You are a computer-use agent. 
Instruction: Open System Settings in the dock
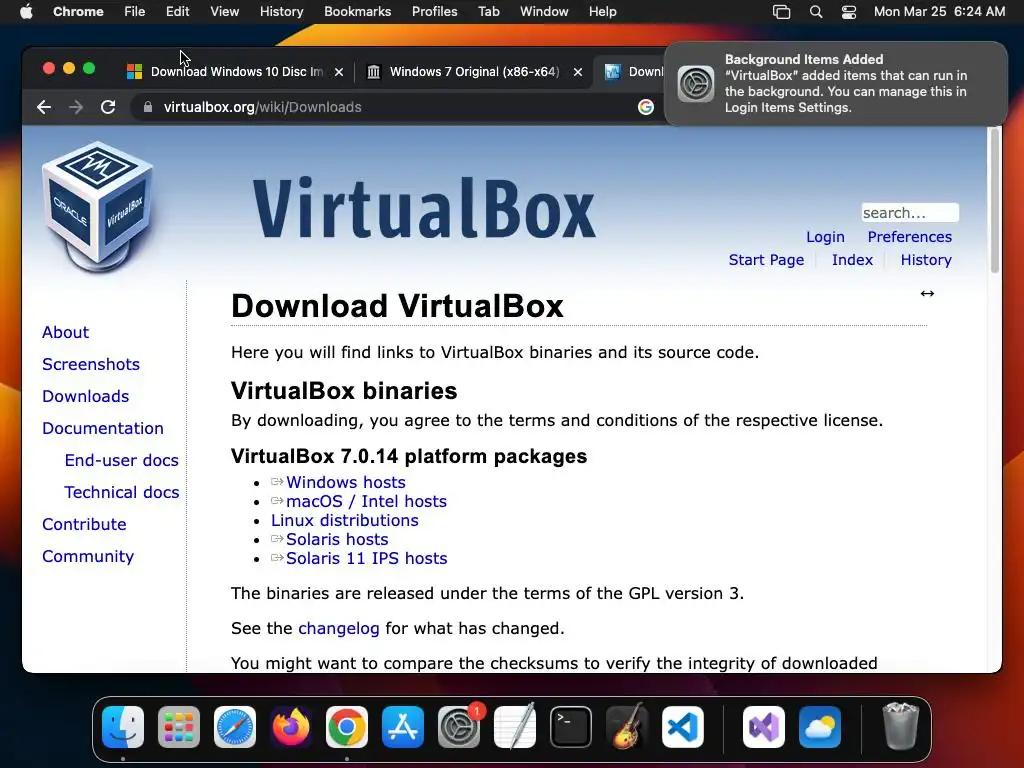pyautogui.click(x=459, y=727)
